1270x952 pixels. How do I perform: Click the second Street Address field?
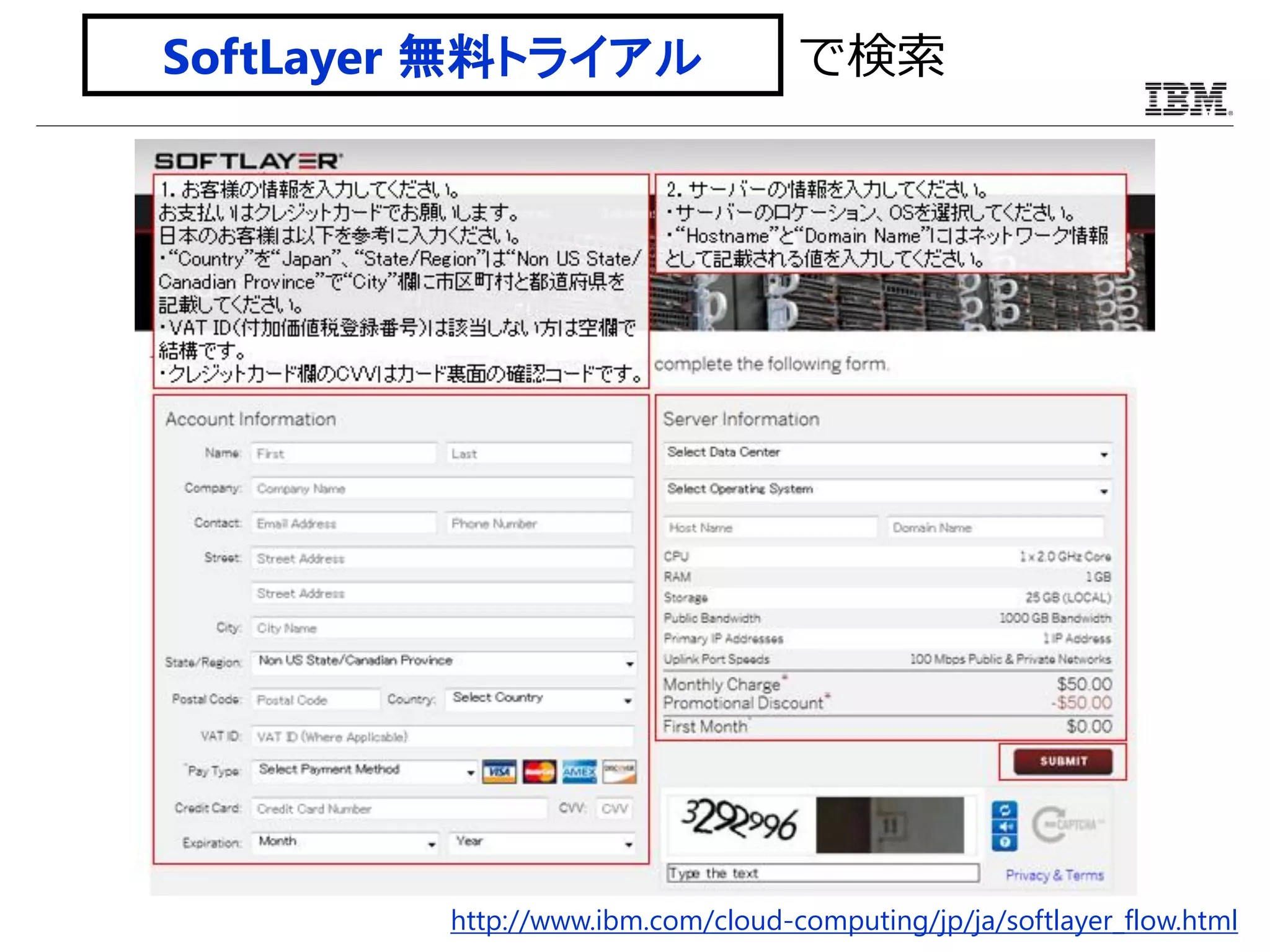coord(443,593)
